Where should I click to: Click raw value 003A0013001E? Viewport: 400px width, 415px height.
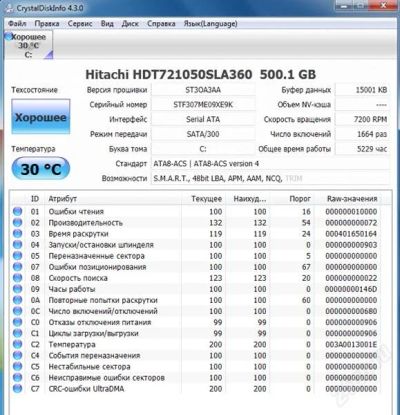point(351,344)
